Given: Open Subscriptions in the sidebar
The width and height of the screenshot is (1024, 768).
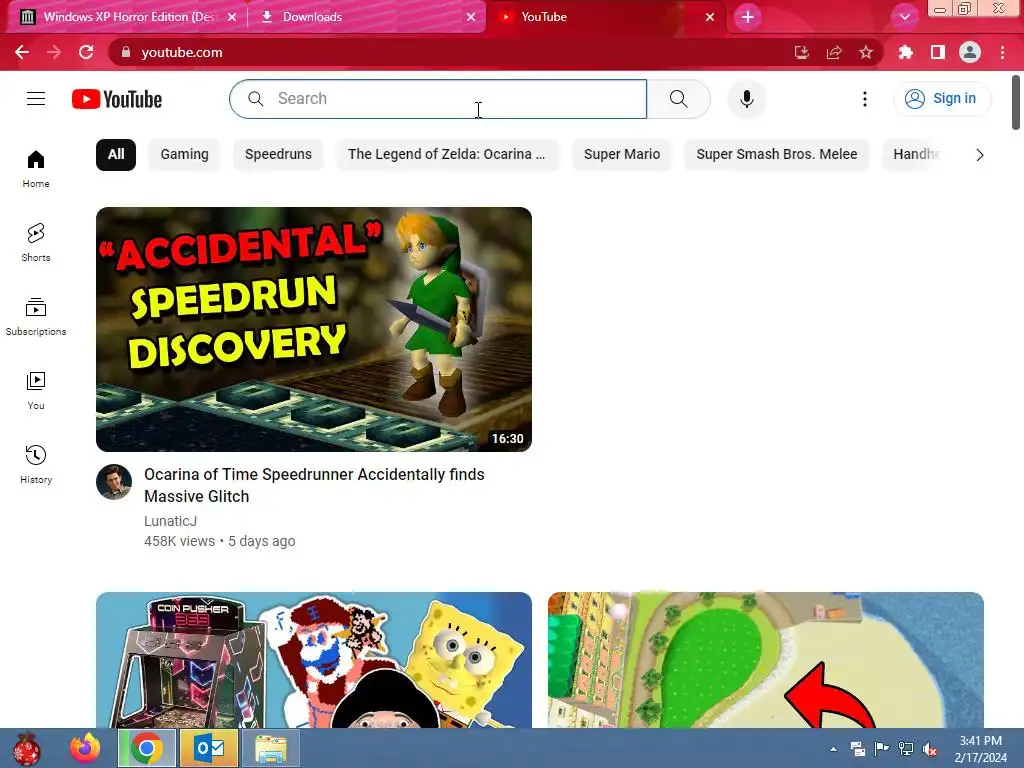Looking at the screenshot, I should (36, 316).
